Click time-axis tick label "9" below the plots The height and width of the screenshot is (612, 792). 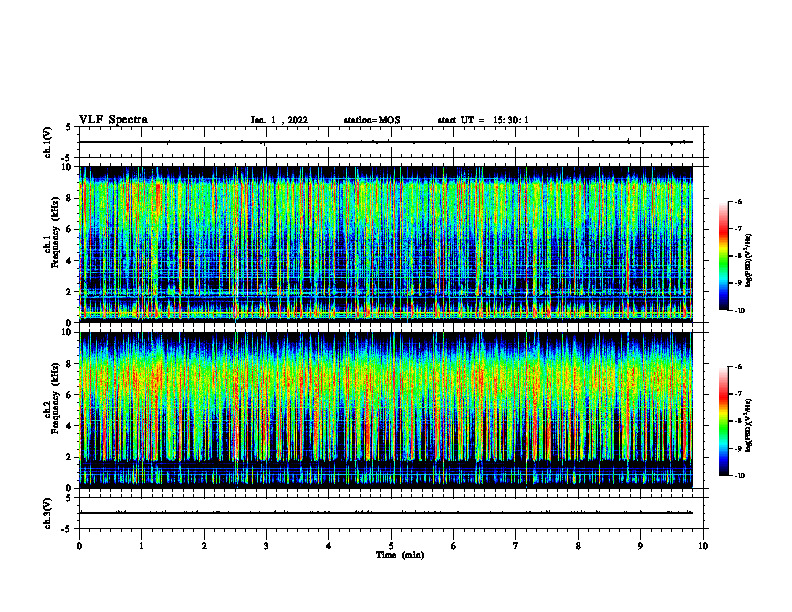pos(640,546)
